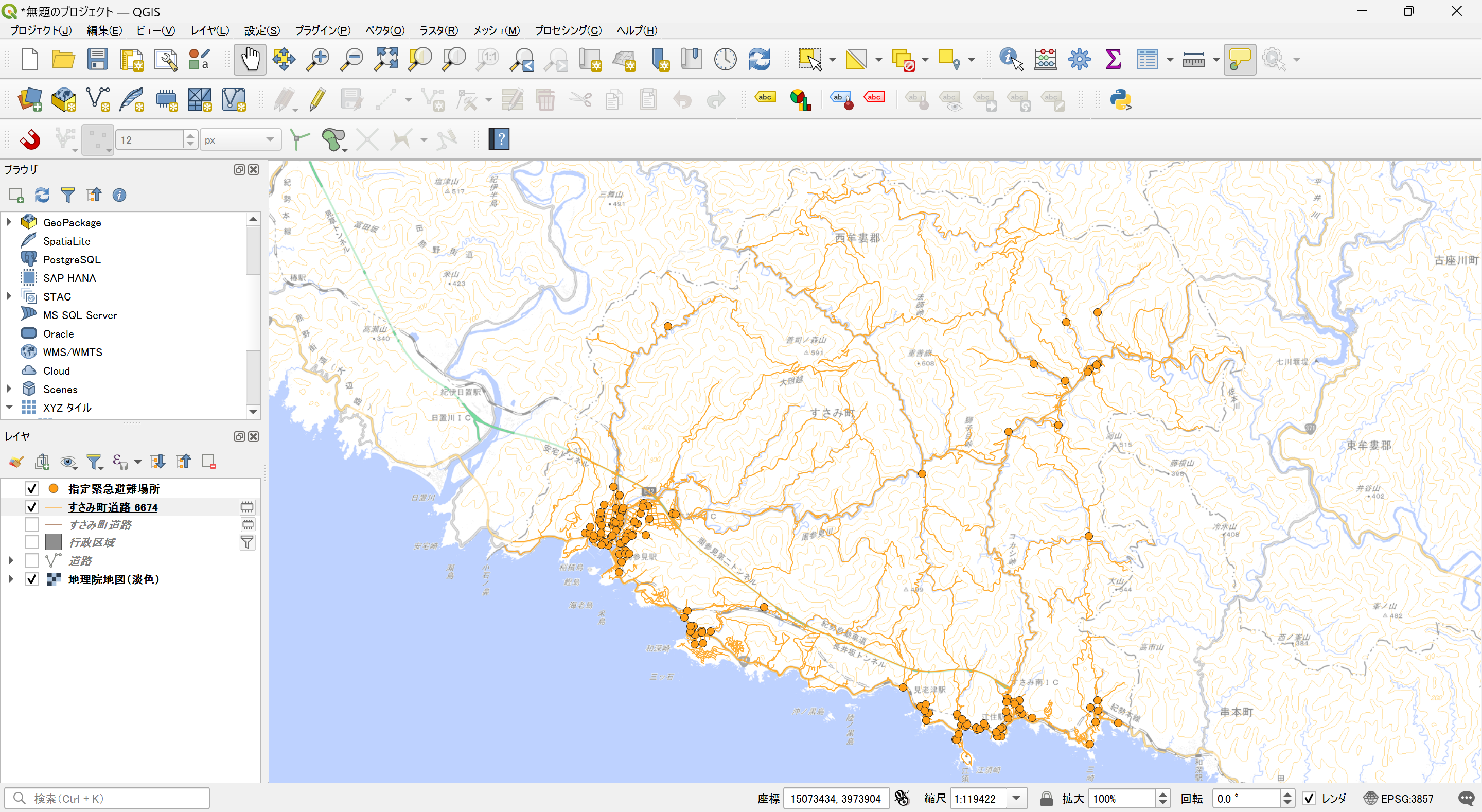Open the ベクタ menu
Viewport: 1482px width, 812px height.
[x=384, y=30]
